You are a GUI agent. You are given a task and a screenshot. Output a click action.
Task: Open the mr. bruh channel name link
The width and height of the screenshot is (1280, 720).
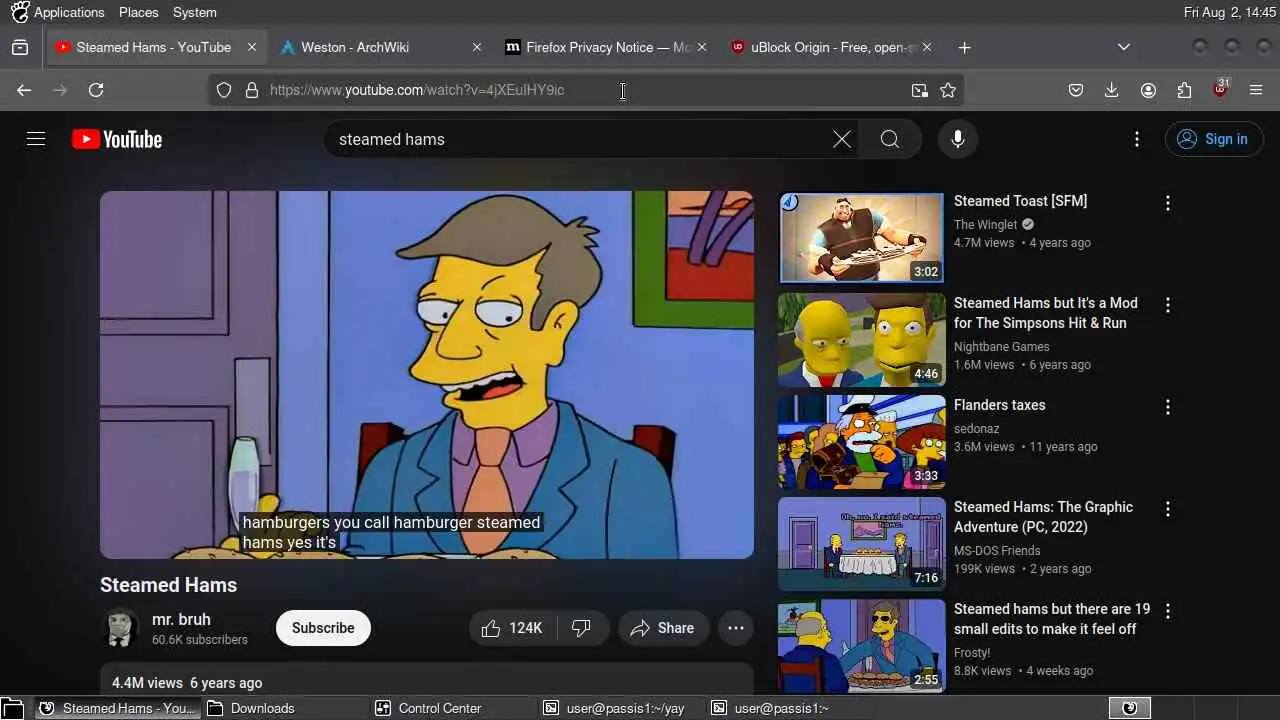point(181,619)
